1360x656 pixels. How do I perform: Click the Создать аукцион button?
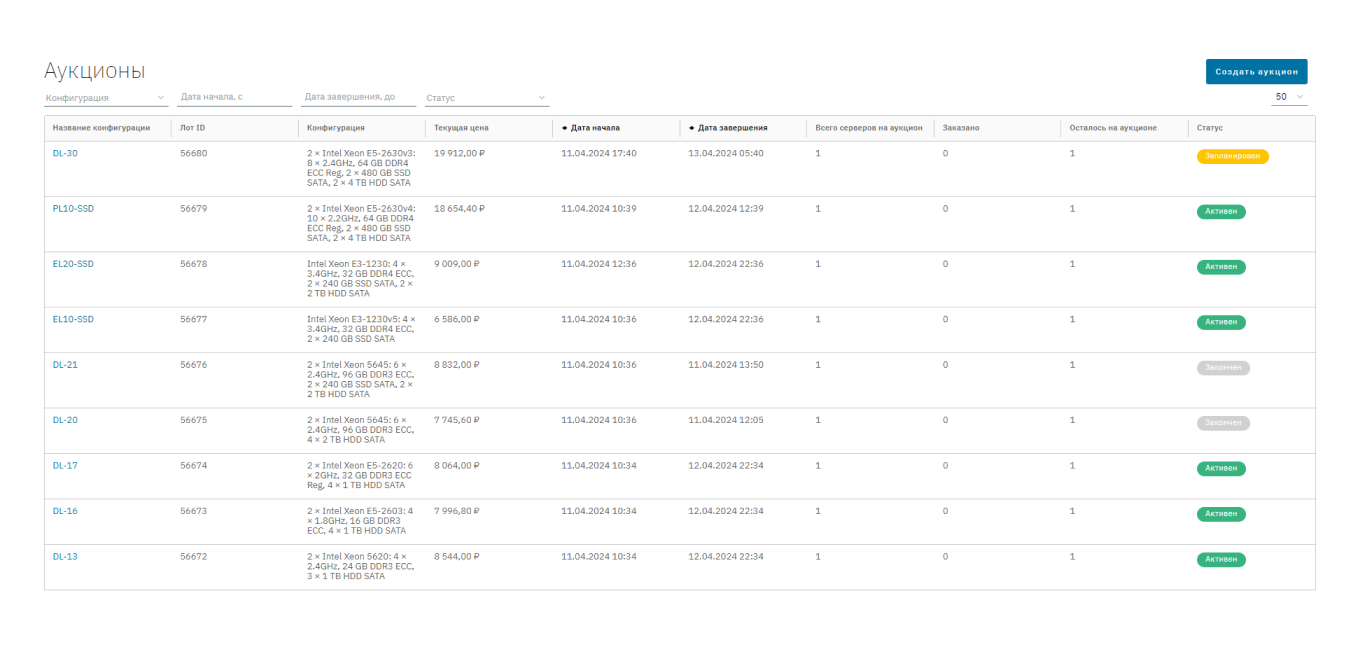tap(1256, 72)
